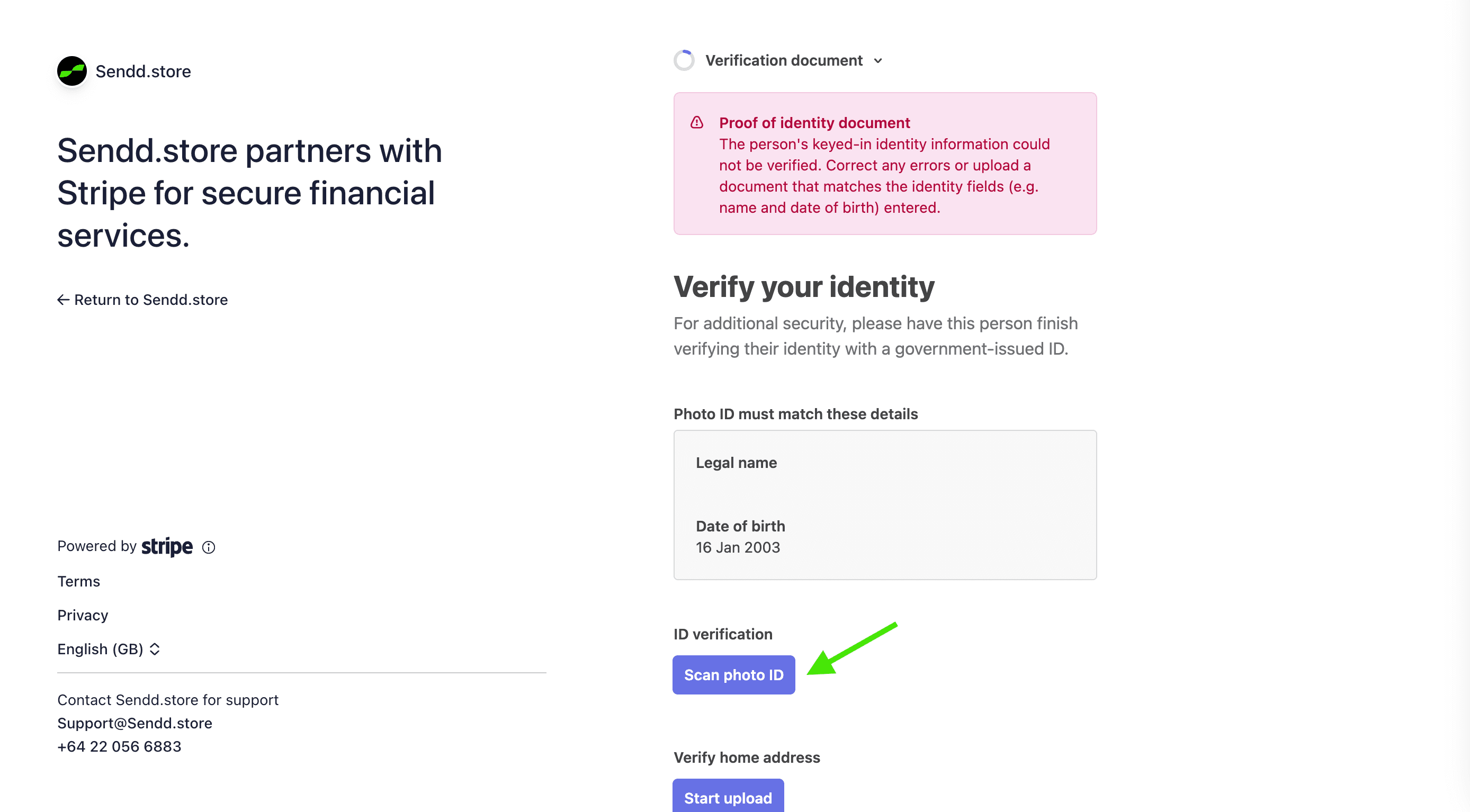Open the English (GB) language selector
The image size is (1470, 812).
tap(109, 649)
